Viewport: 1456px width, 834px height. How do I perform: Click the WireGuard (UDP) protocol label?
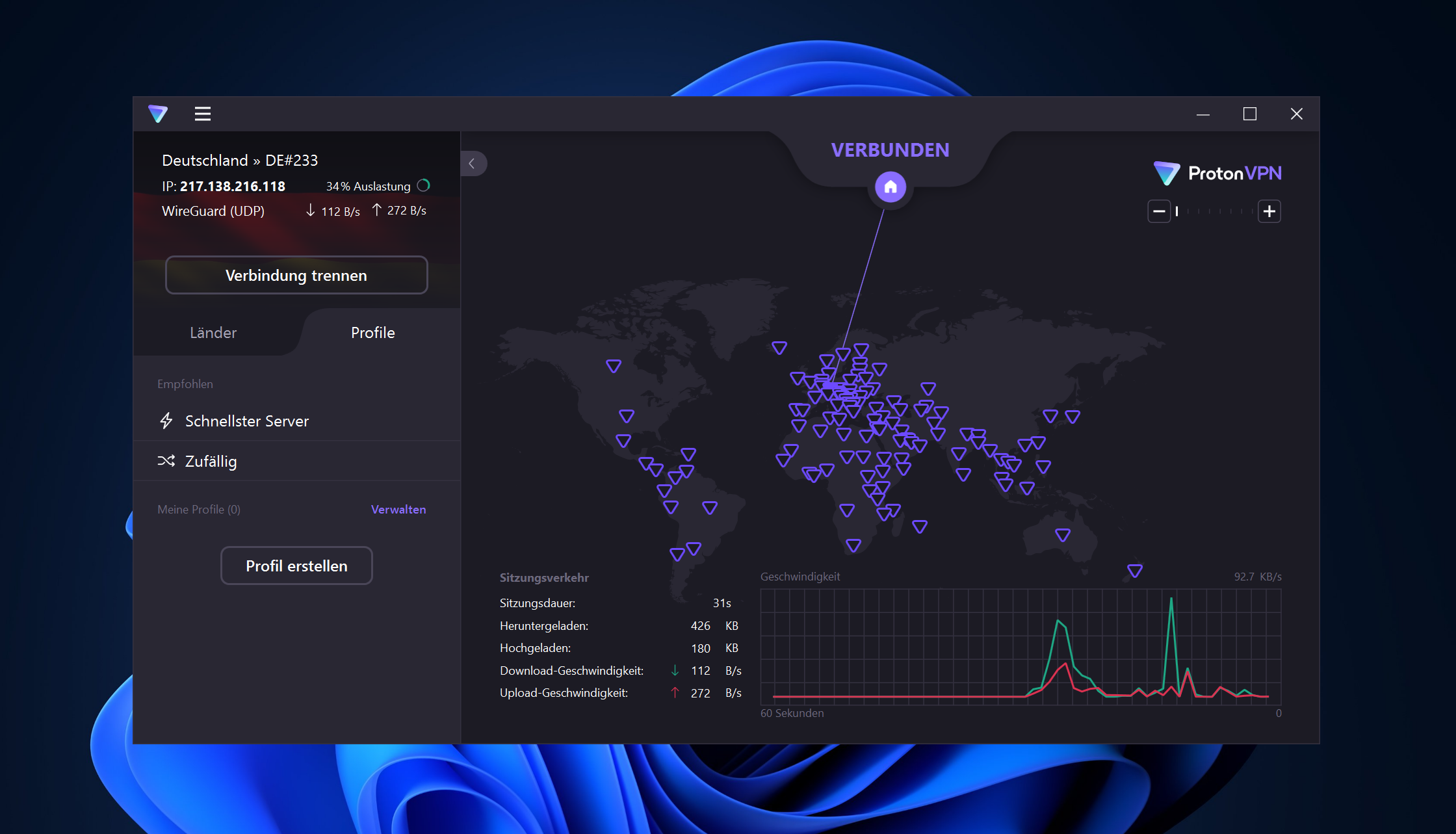click(x=213, y=211)
